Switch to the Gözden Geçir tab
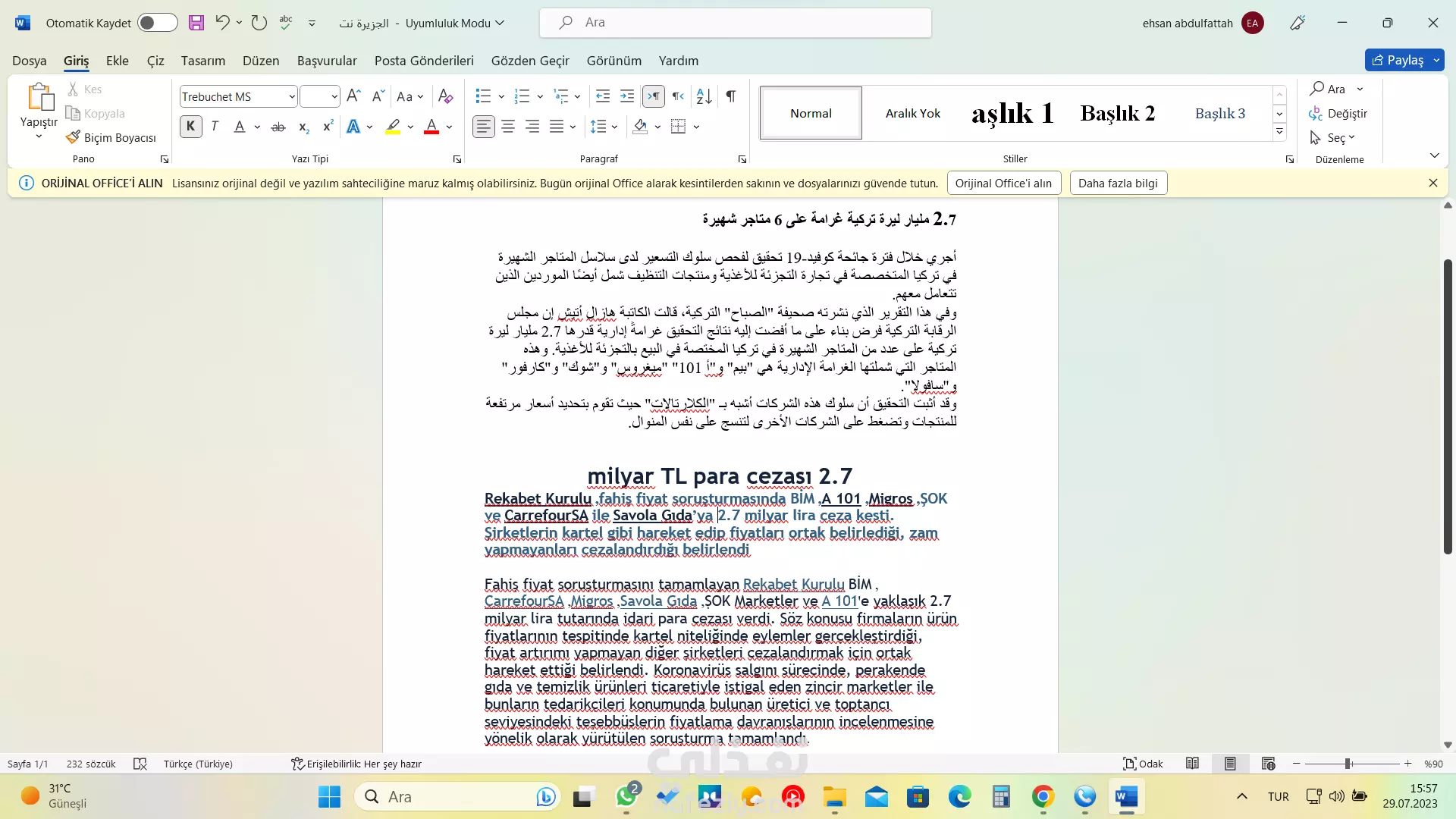The height and width of the screenshot is (819, 1456). (x=530, y=61)
